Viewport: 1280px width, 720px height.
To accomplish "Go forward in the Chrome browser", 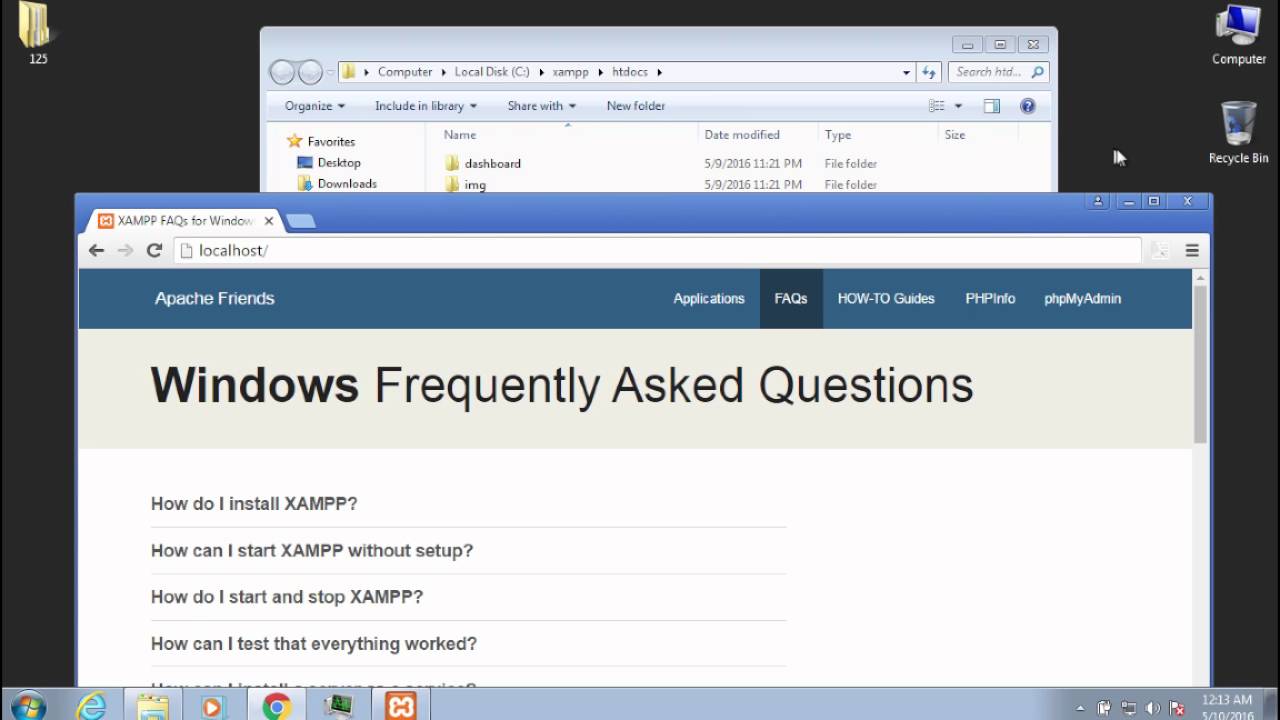I will coord(125,250).
